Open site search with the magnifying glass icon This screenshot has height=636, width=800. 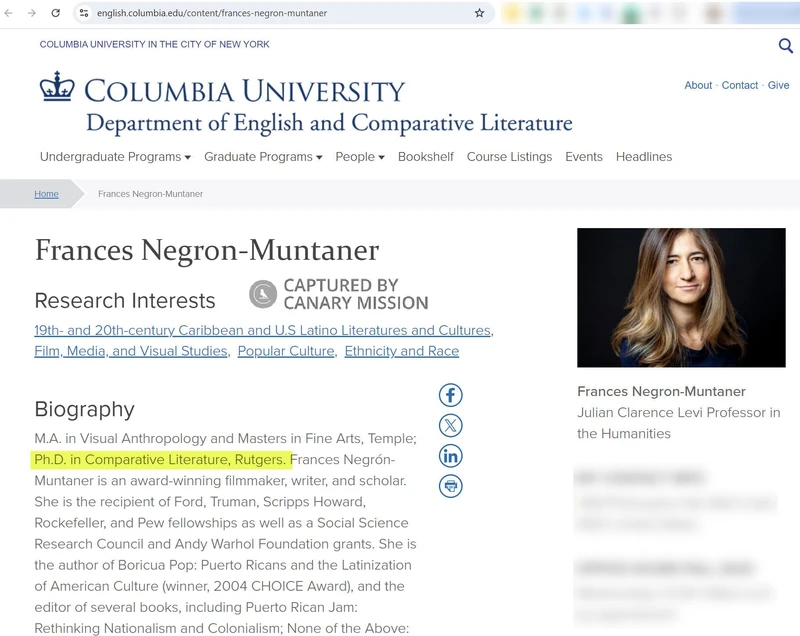click(785, 45)
